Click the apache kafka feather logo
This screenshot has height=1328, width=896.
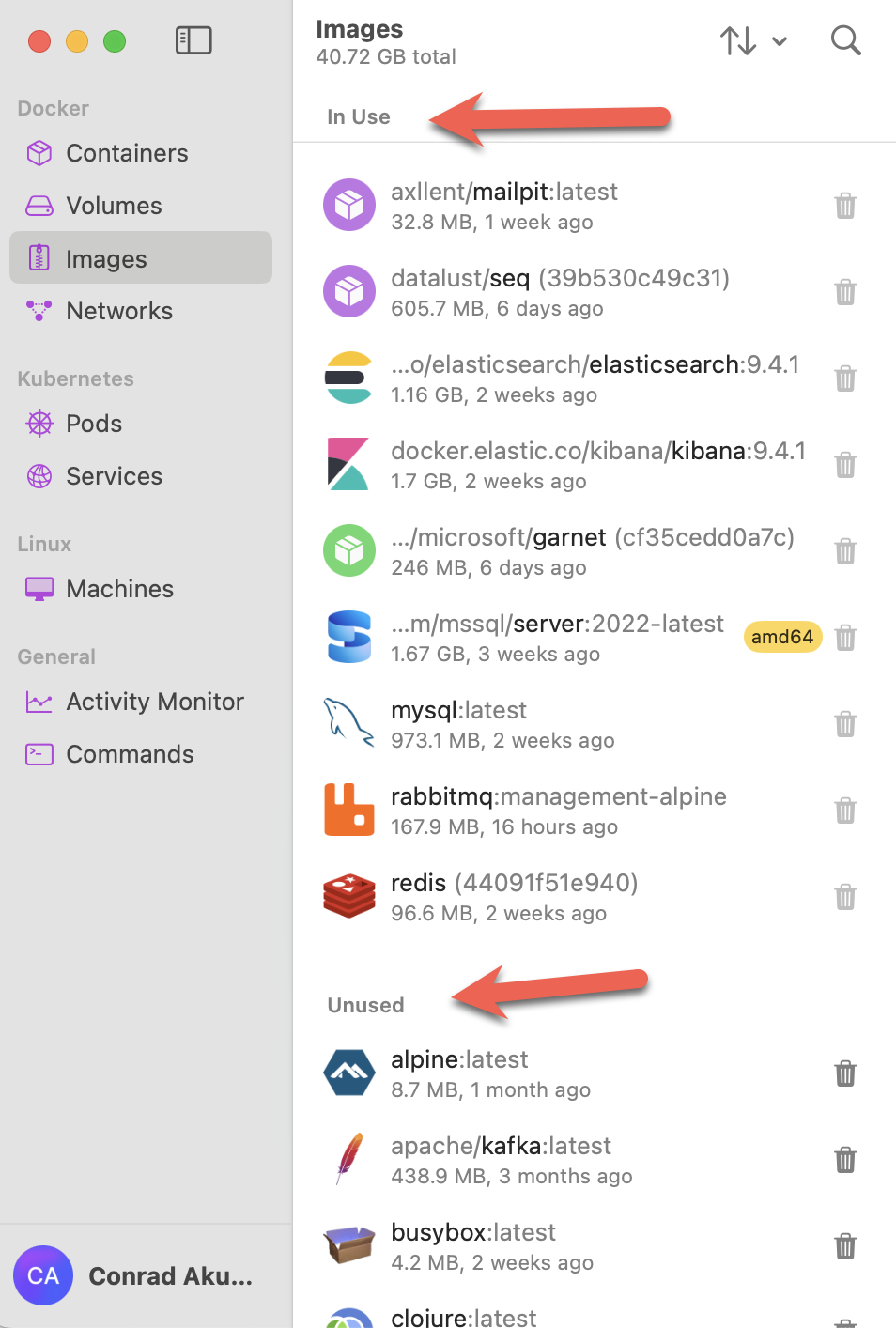[x=349, y=1159]
